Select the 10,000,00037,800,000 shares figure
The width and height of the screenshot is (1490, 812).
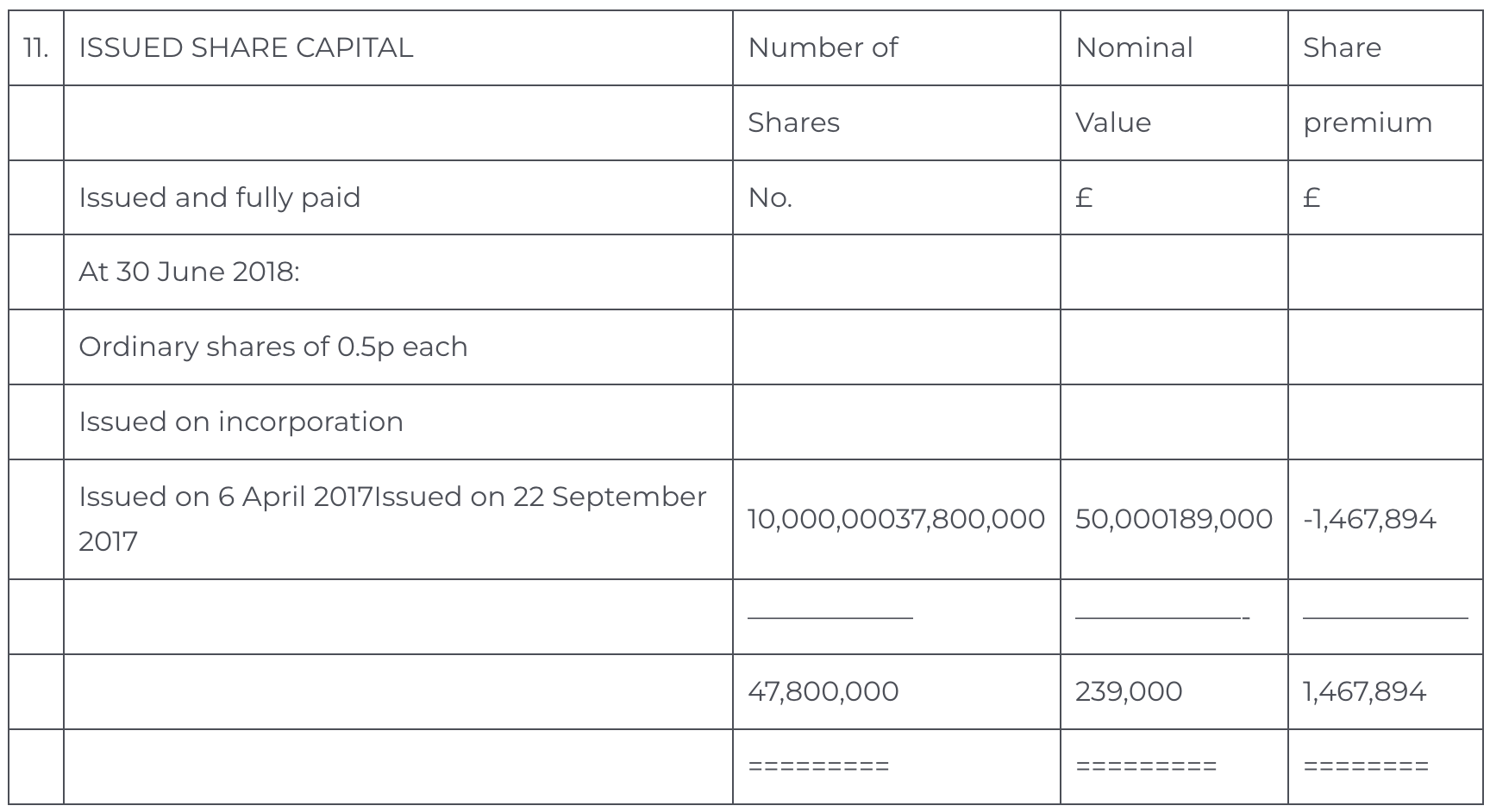click(x=896, y=520)
